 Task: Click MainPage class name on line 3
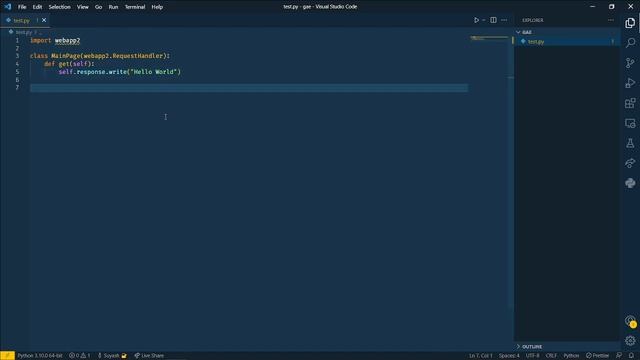(66, 56)
